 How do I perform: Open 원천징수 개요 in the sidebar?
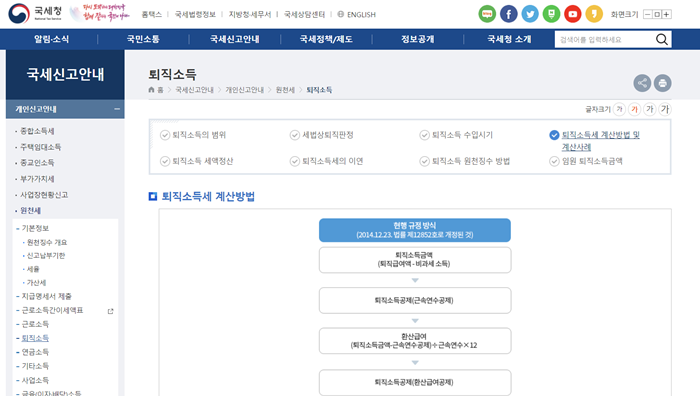click(x=47, y=242)
